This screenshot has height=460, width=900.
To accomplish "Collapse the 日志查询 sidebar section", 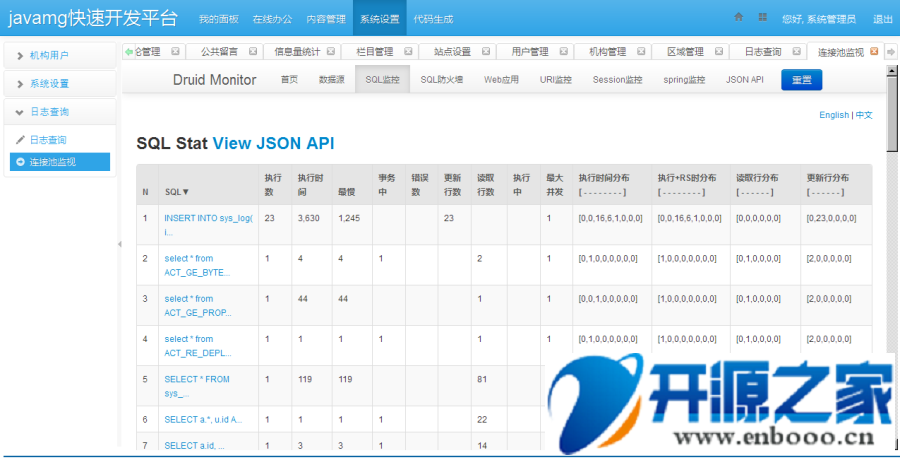I will [x=60, y=111].
